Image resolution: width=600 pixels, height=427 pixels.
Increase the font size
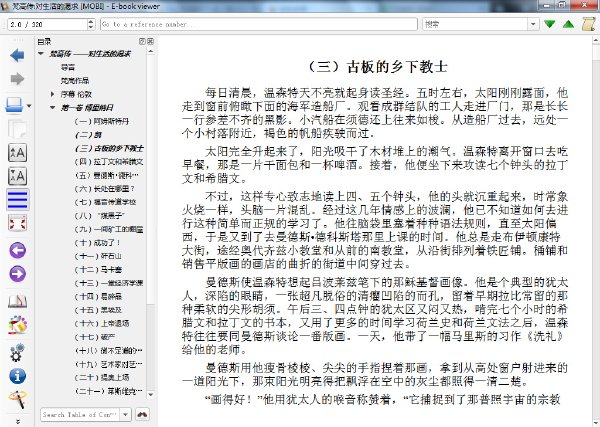pos(17,153)
